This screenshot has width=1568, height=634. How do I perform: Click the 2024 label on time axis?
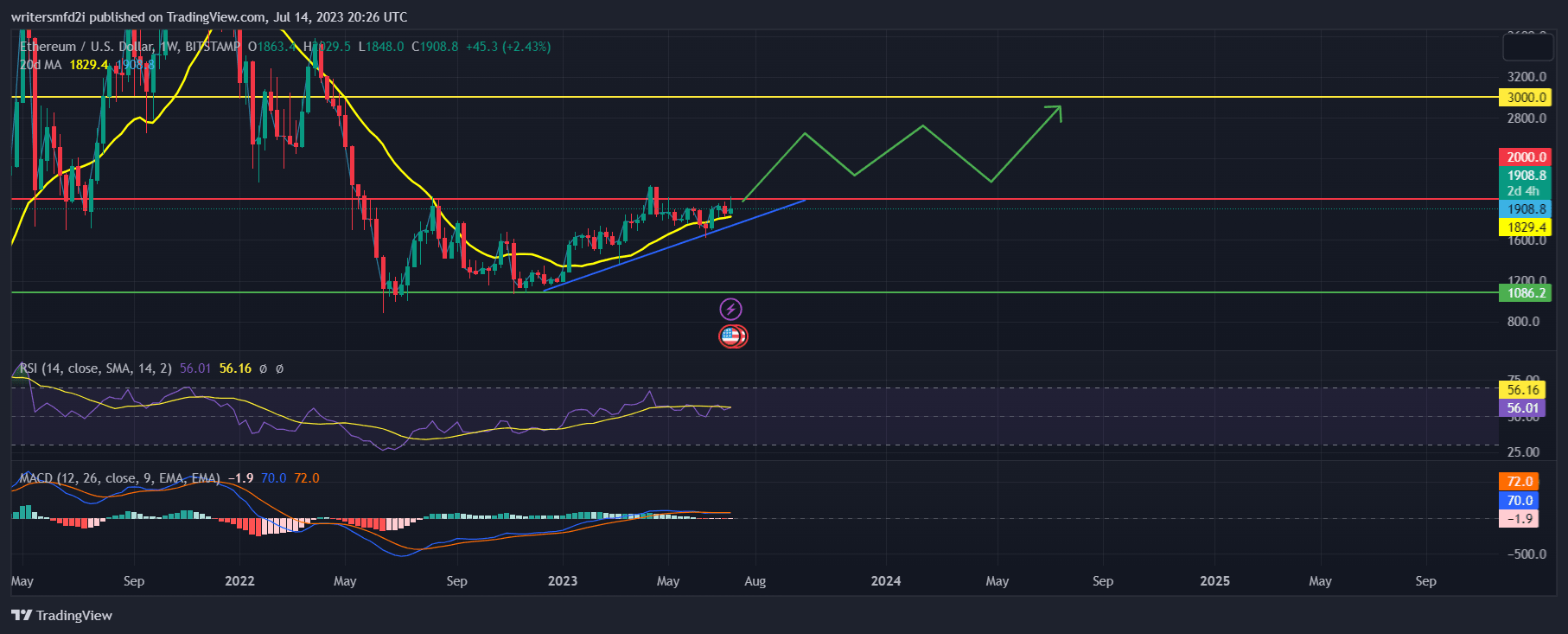coord(886,581)
